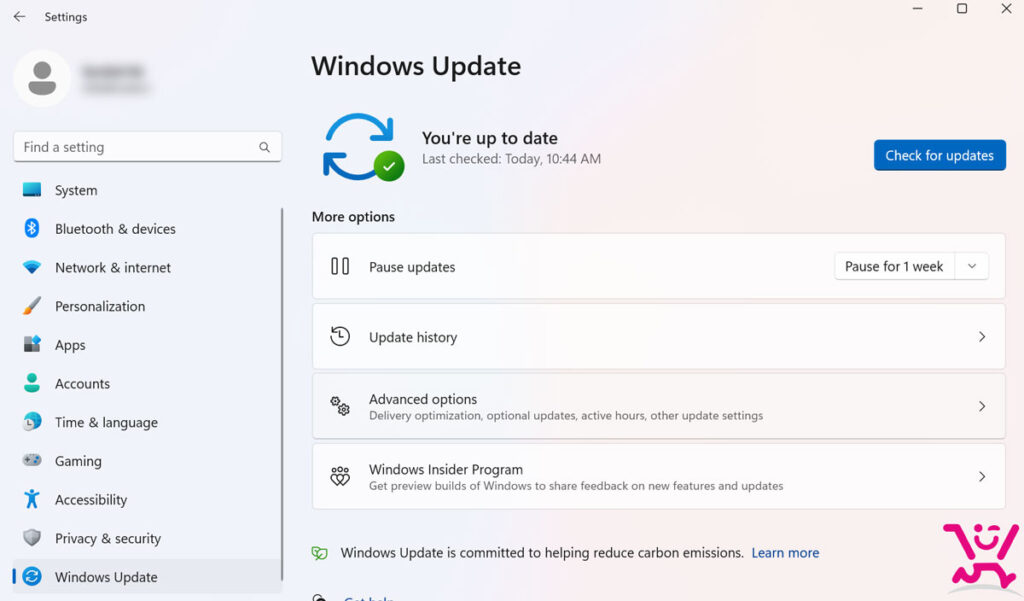The image size is (1024, 601).
Task: Navigate to Accounts settings
Action: coord(147,383)
